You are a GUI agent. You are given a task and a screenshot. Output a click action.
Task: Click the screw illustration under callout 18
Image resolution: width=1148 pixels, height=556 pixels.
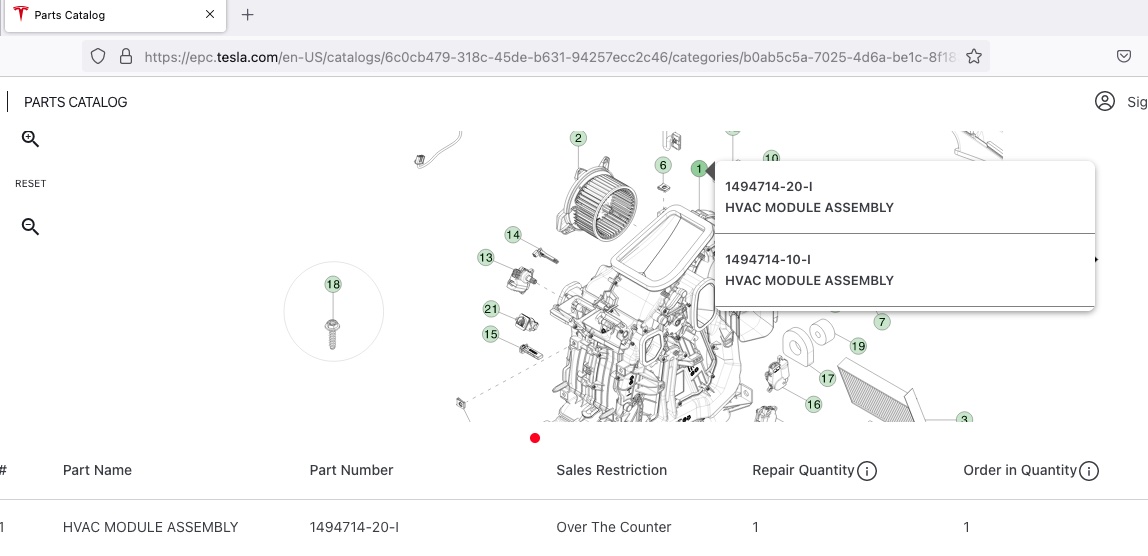tap(332, 333)
